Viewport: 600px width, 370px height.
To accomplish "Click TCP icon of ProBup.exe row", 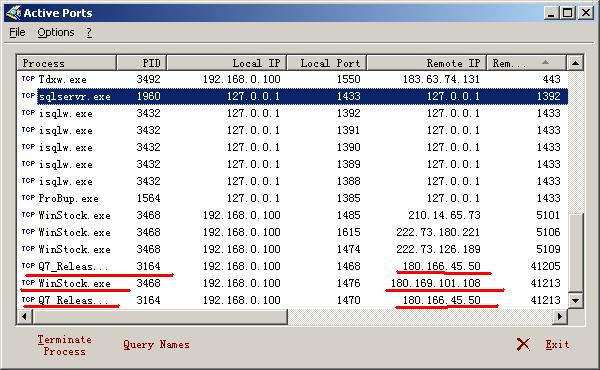I will pos(28,197).
